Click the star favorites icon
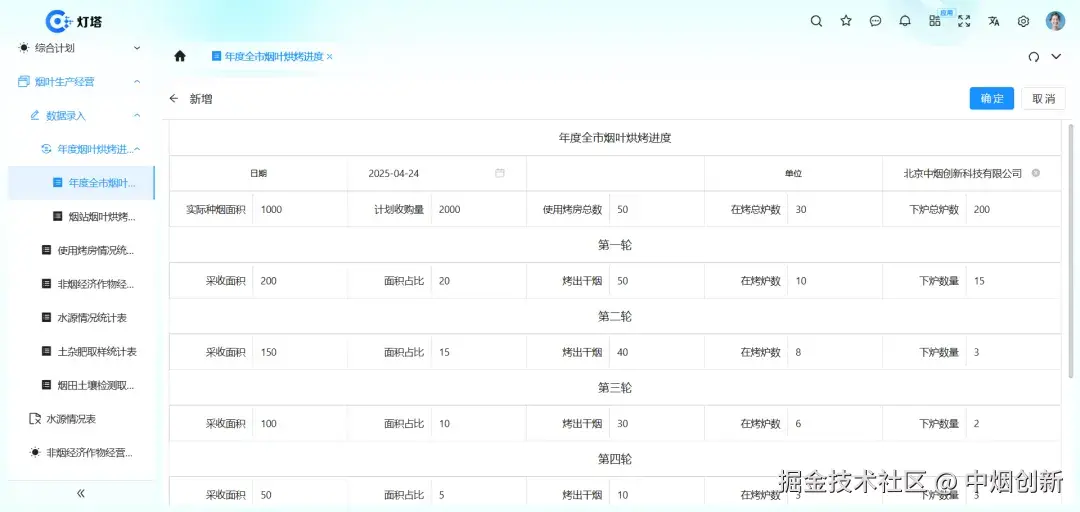The width and height of the screenshot is (1080, 512). point(846,21)
